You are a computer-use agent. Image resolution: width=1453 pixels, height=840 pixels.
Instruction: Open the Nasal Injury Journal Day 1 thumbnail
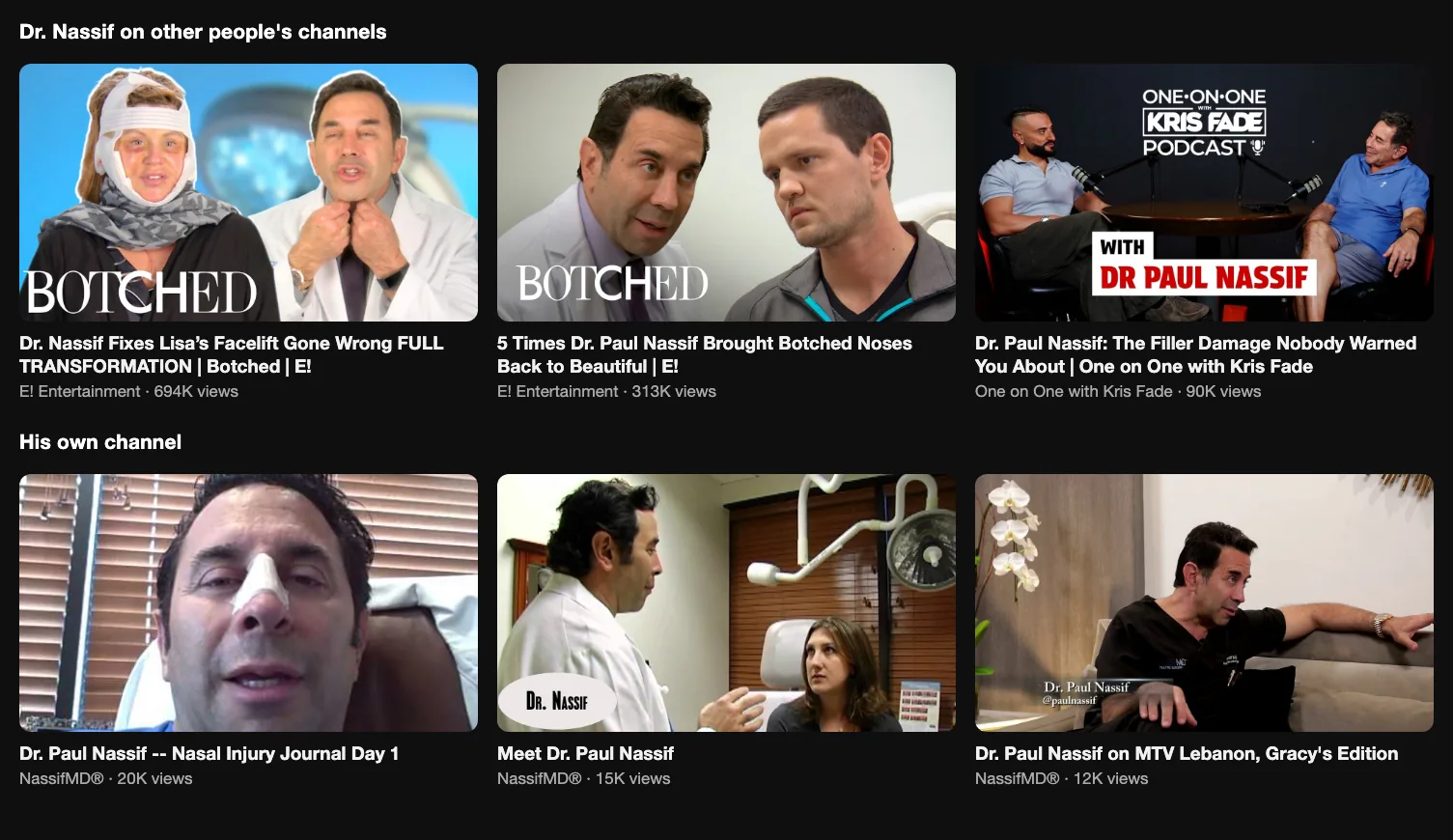coord(248,602)
